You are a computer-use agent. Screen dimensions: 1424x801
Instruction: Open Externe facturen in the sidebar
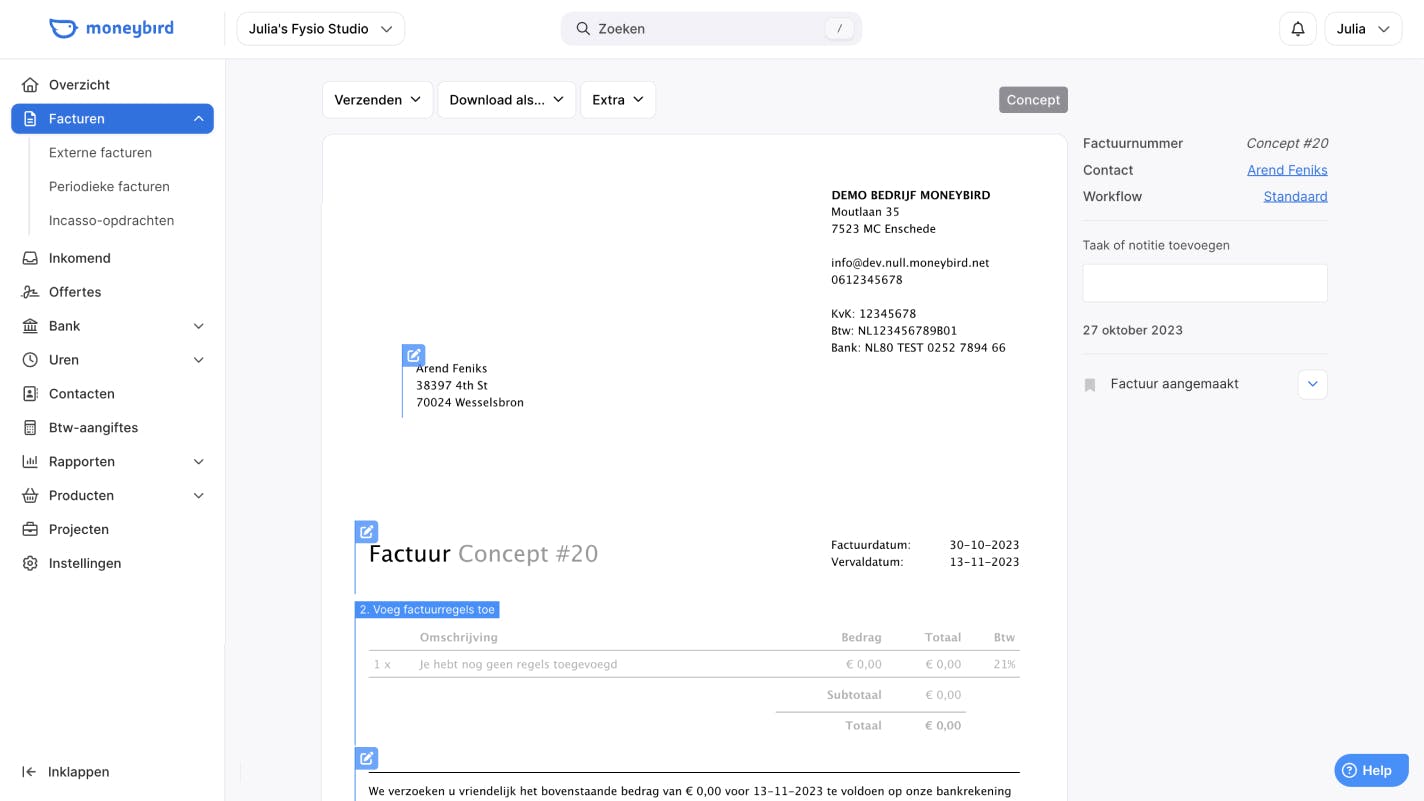click(x=100, y=153)
